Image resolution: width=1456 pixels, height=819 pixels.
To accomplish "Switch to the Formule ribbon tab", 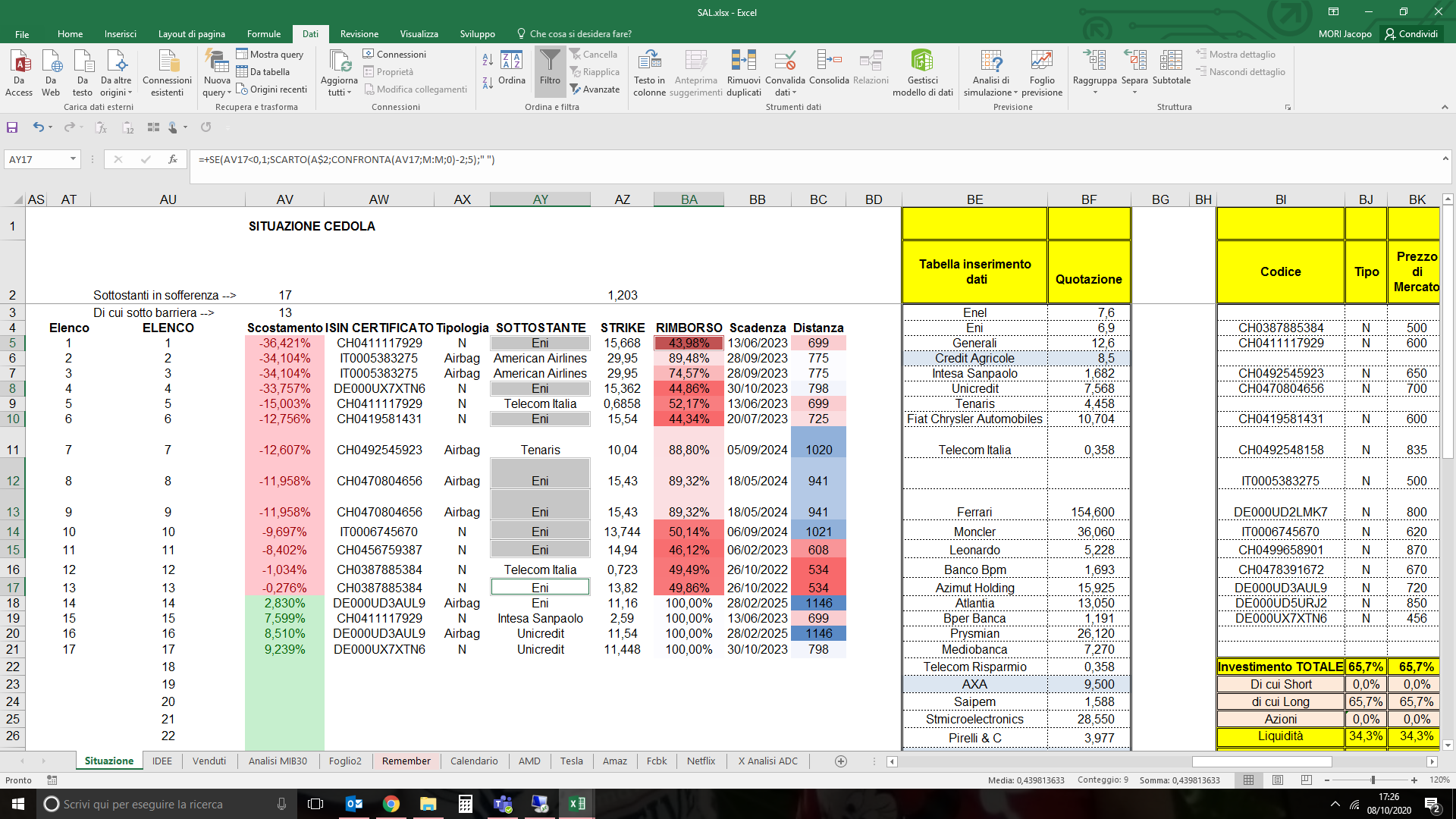I will pos(264,34).
